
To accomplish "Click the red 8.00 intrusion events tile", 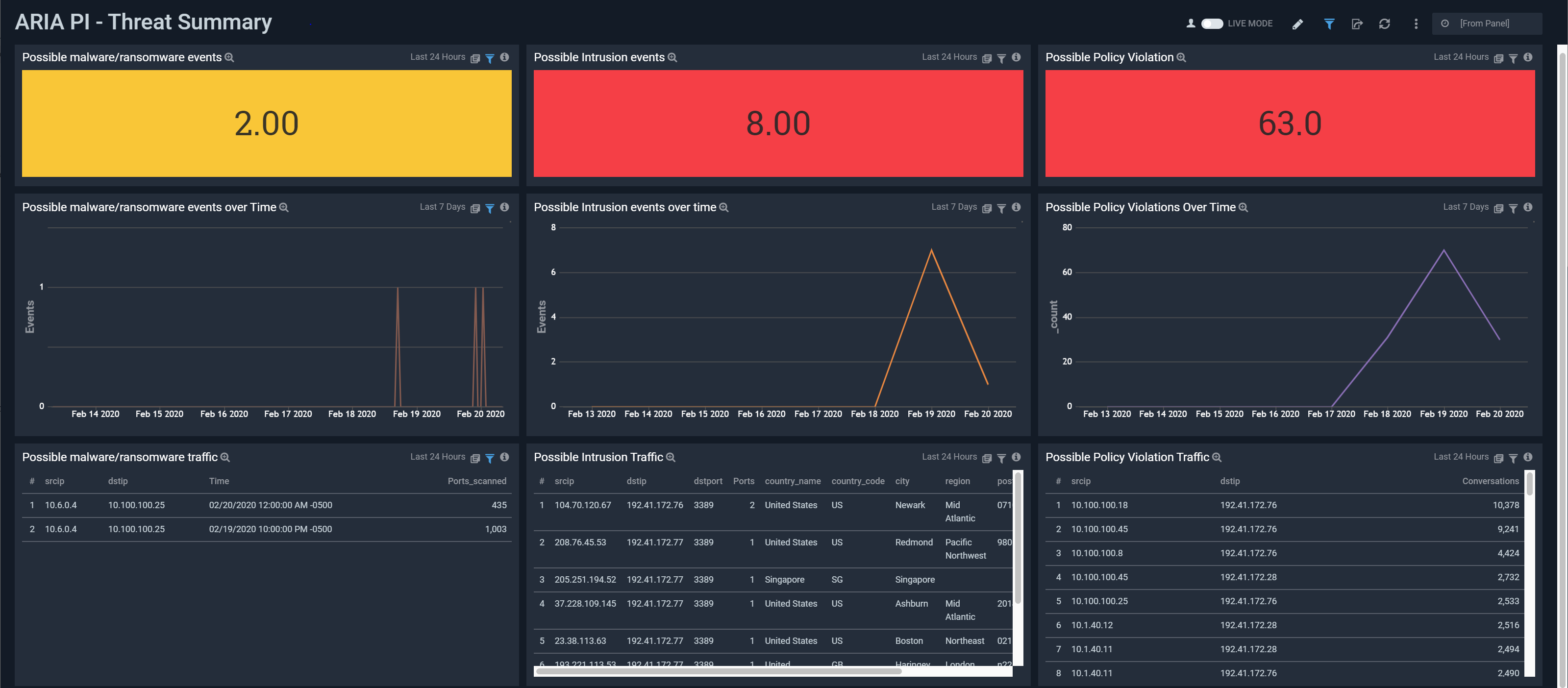I will point(778,123).
